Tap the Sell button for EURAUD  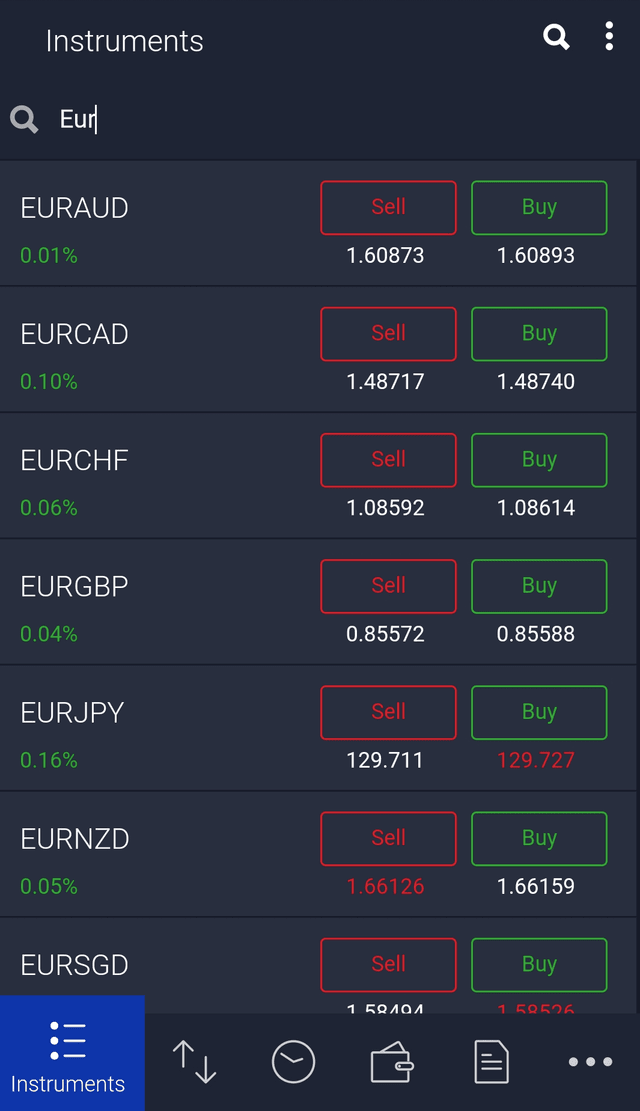pyautogui.click(x=388, y=207)
